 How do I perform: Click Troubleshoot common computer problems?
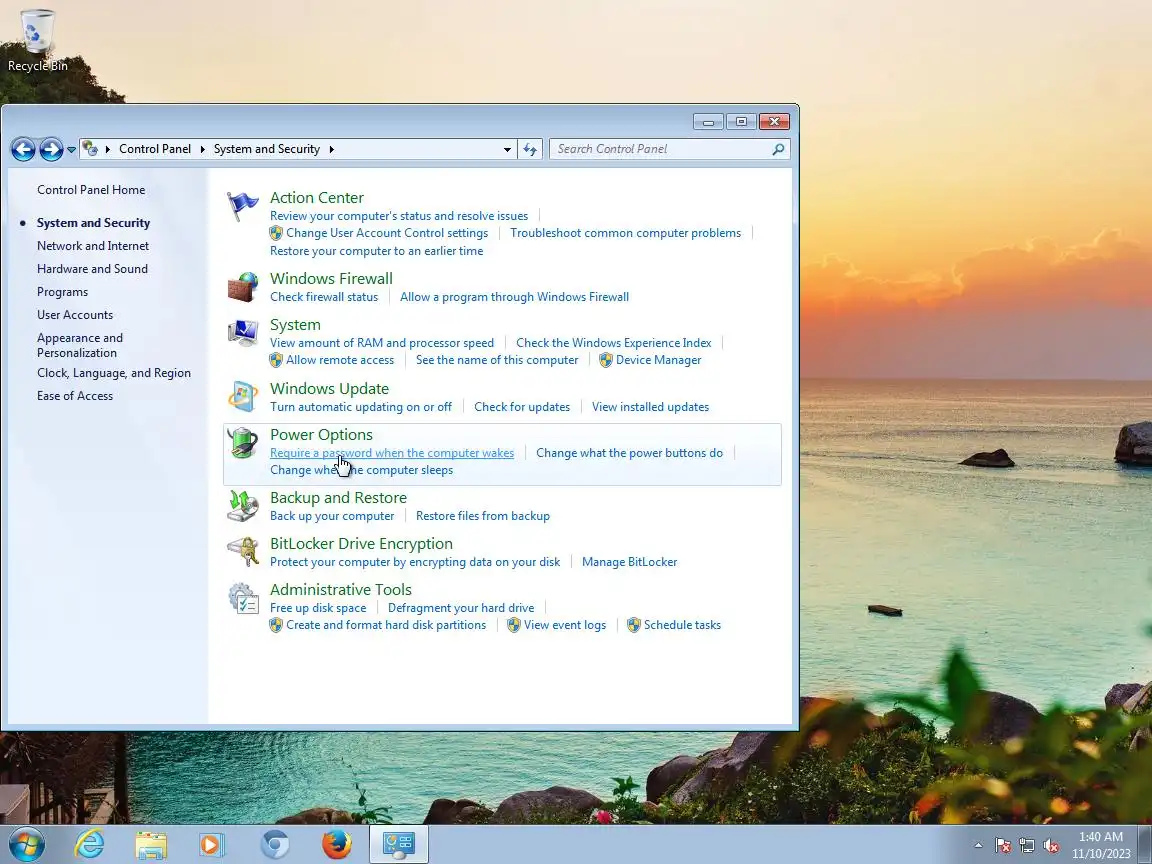(x=625, y=233)
